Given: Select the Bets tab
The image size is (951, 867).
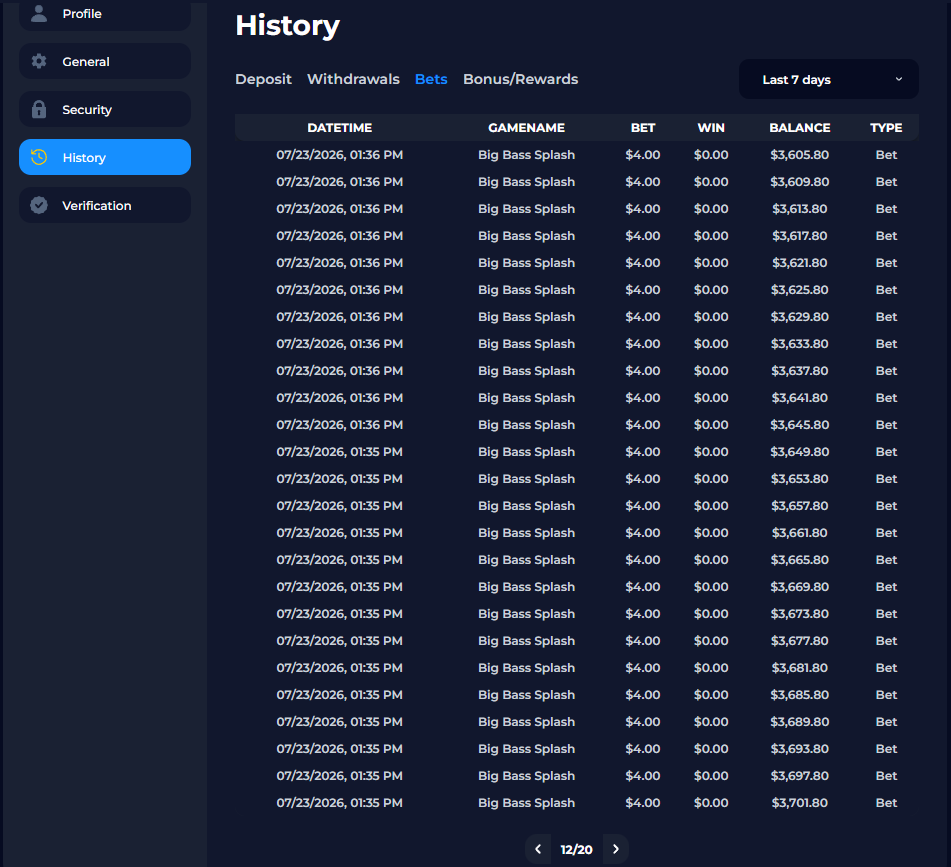Looking at the screenshot, I should [x=431, y=79].
